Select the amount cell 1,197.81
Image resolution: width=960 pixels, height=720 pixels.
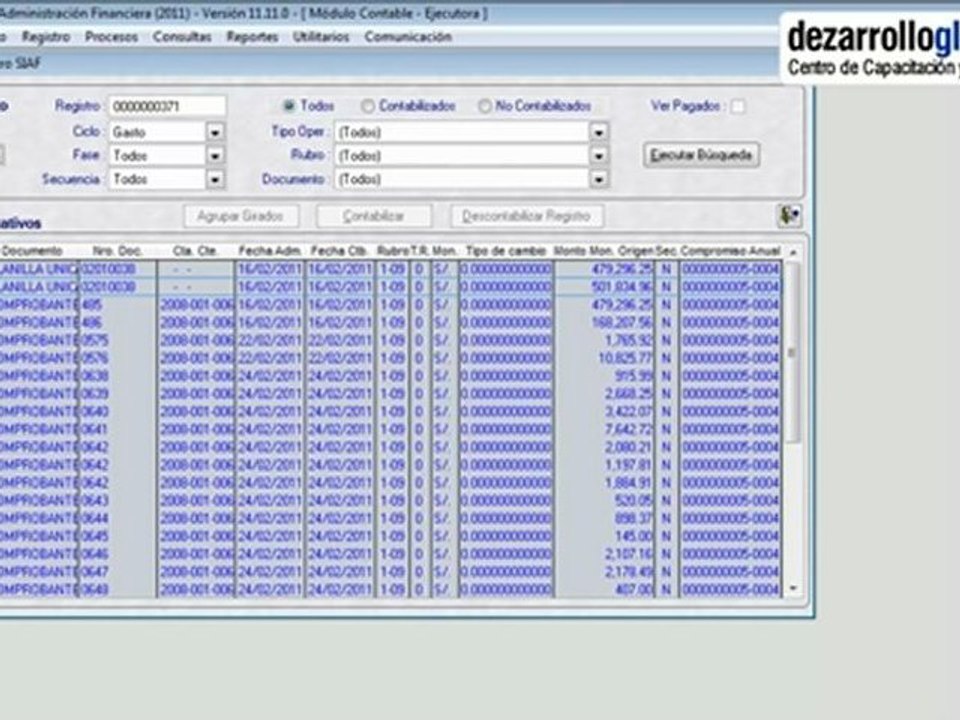(604, 465)
